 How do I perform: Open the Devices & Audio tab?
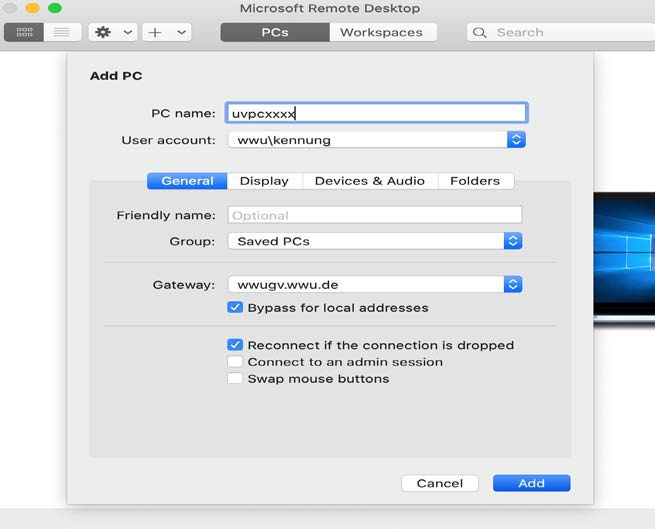[369, 181]
